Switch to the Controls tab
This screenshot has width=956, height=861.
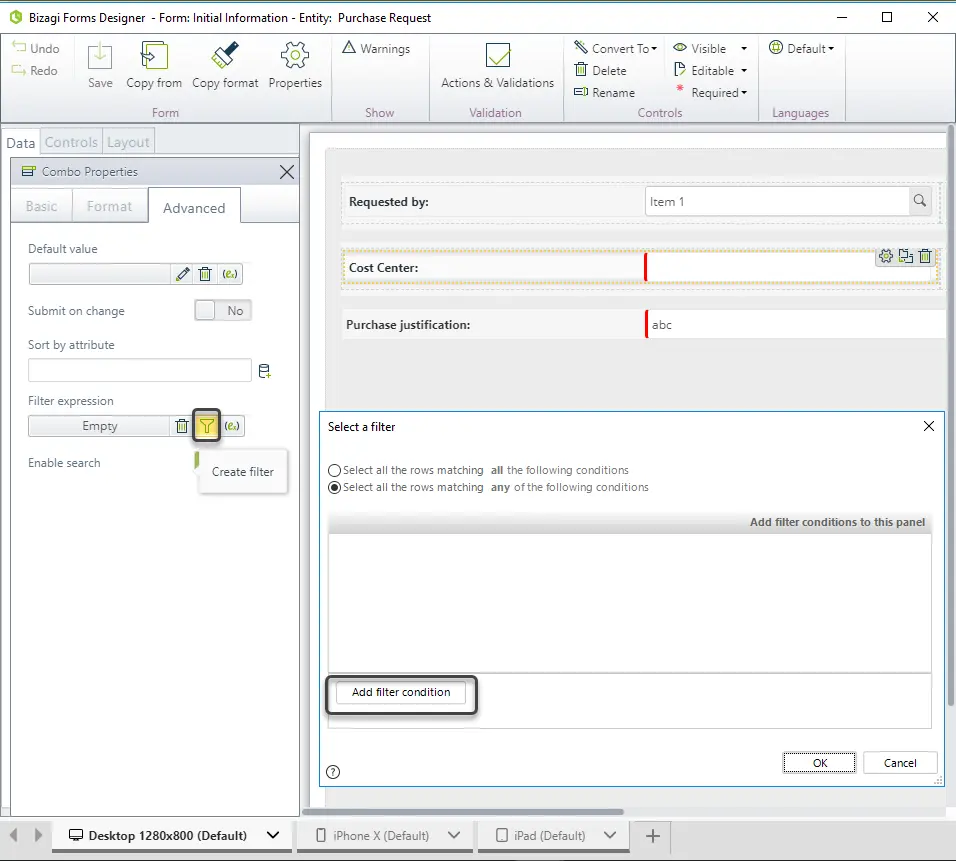[x=71, y=142]
